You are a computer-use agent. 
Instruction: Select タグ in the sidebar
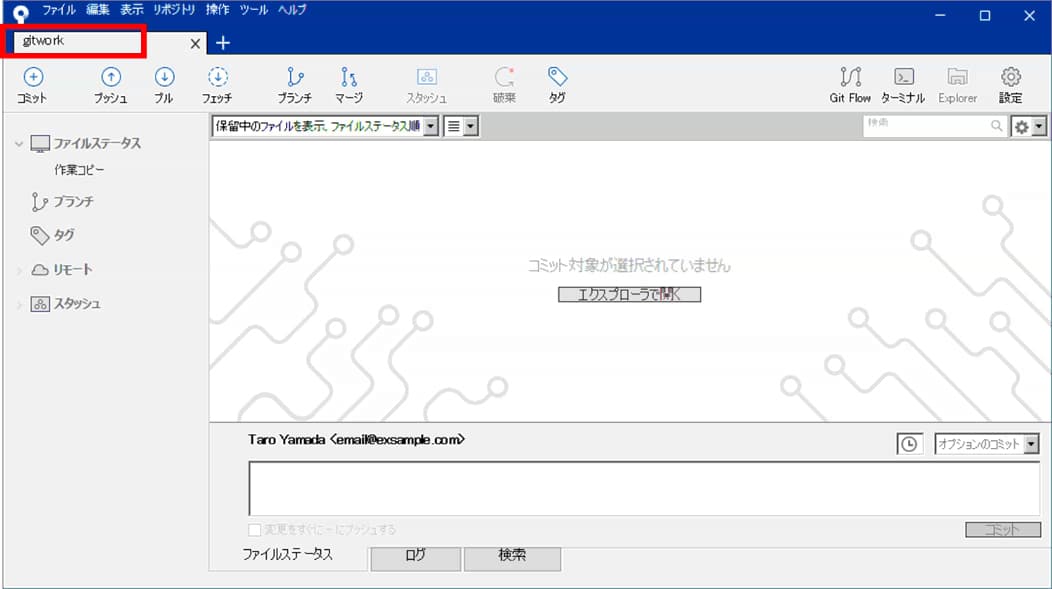(x=64, y=235)
